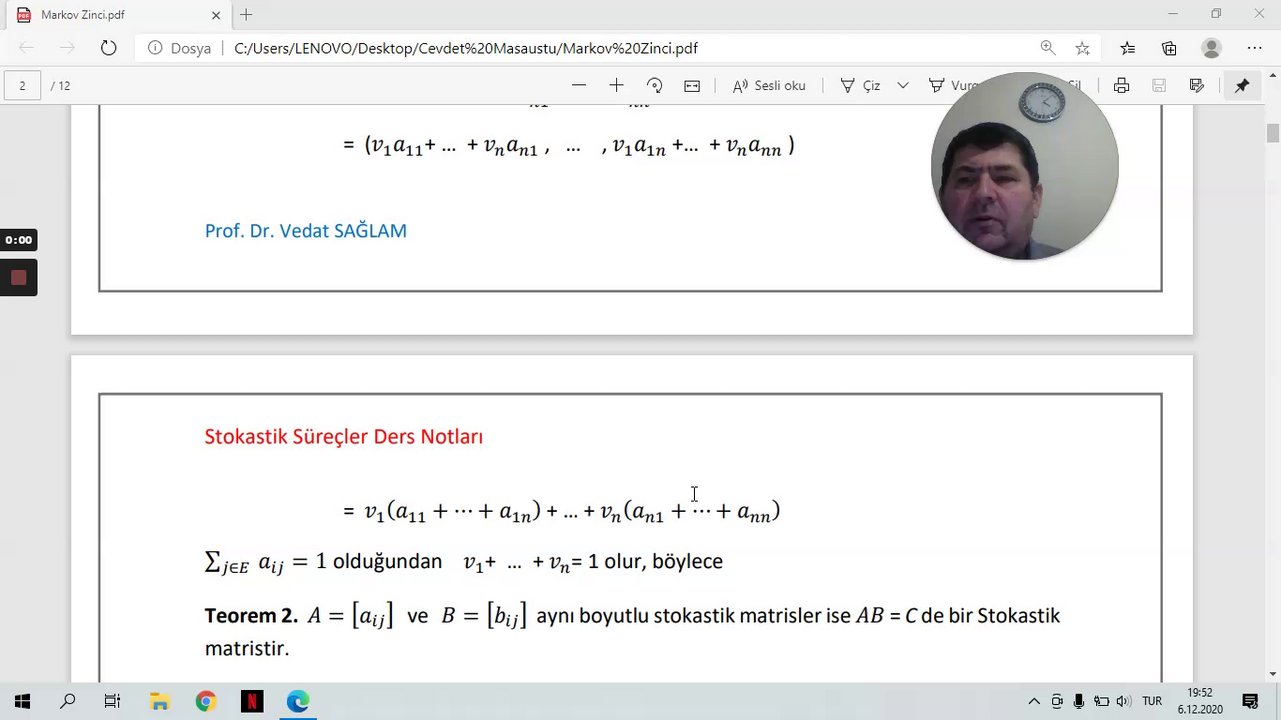
Task: Open Task View in taskbar
Action: coord(112,701)
